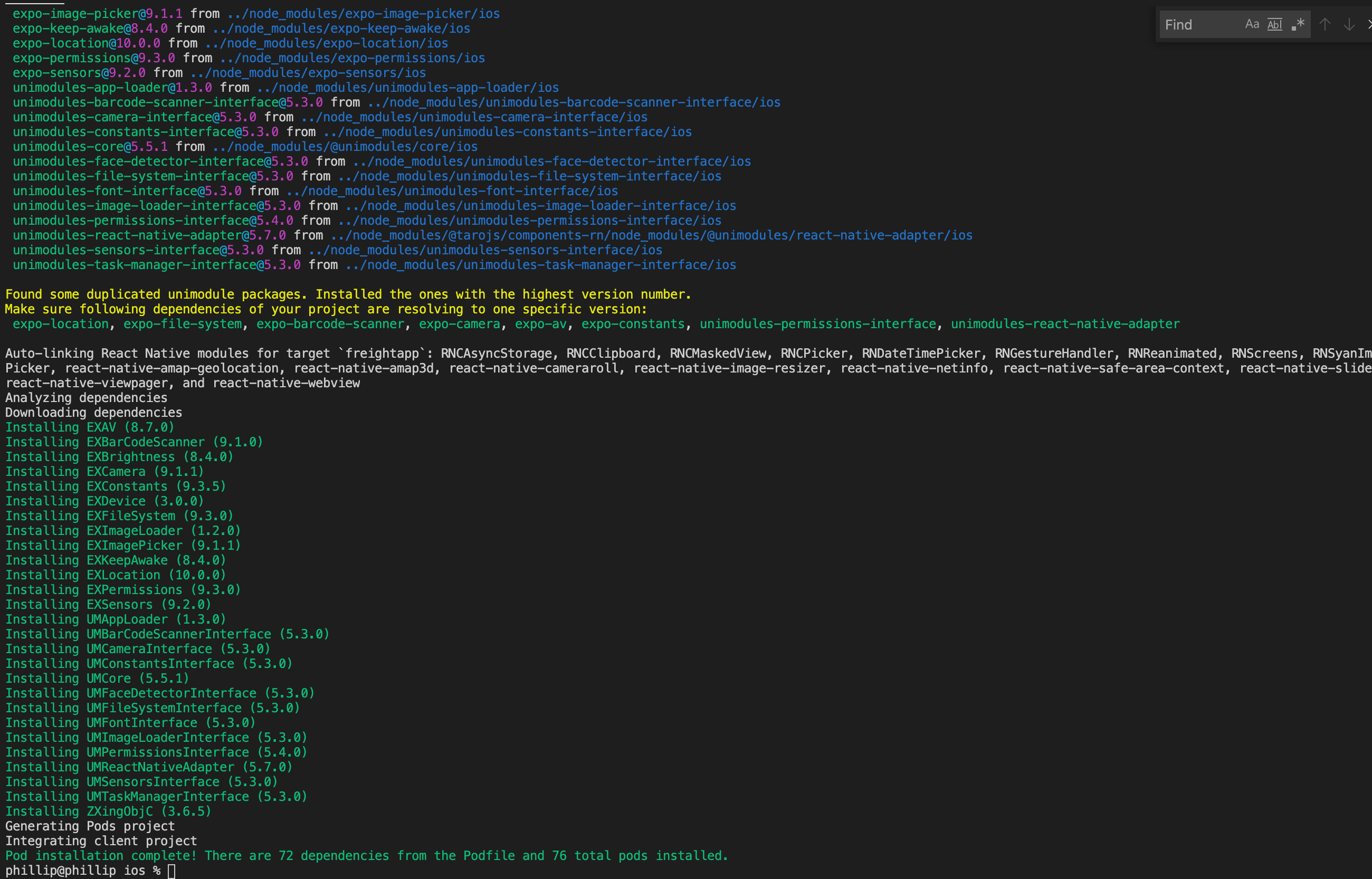
Task: Open ../node_modules/expo-image-picker/ios path link
Action: point(363,14)
